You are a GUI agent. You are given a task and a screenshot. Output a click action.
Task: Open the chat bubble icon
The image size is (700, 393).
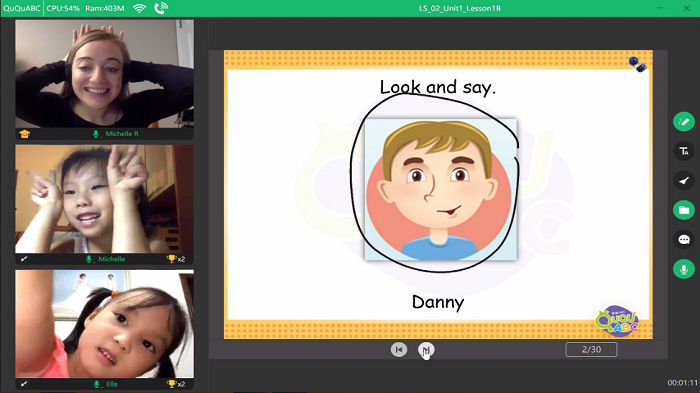[683, 240]
